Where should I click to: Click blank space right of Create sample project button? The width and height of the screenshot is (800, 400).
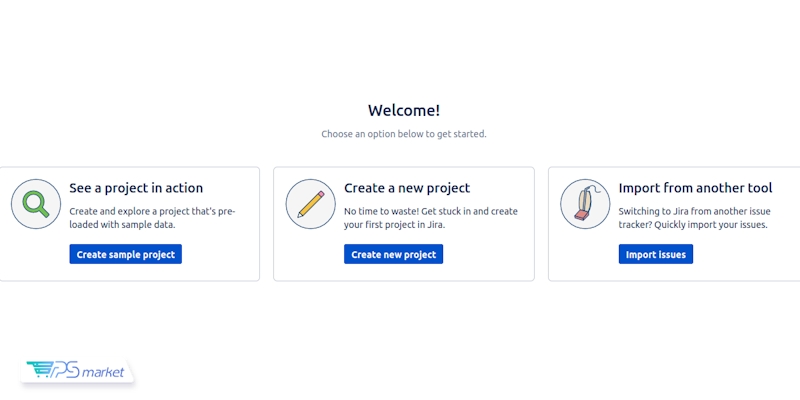tap(220, 255)
